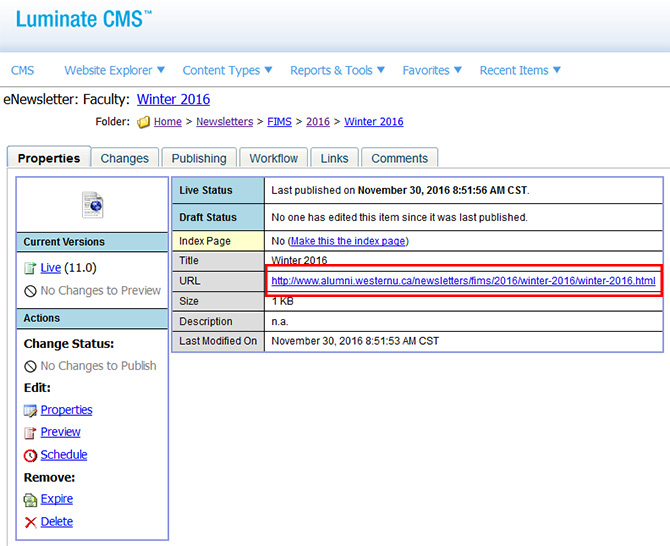Click the Preview page icon
The height and width of the screenshot is (546, 670).
(x=30, y=432)
